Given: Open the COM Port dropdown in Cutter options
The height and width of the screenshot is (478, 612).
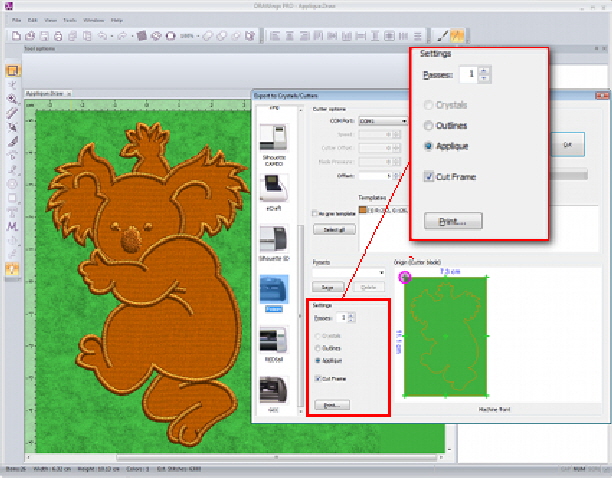Looking at the screenshot, I should tap(383, 121).
